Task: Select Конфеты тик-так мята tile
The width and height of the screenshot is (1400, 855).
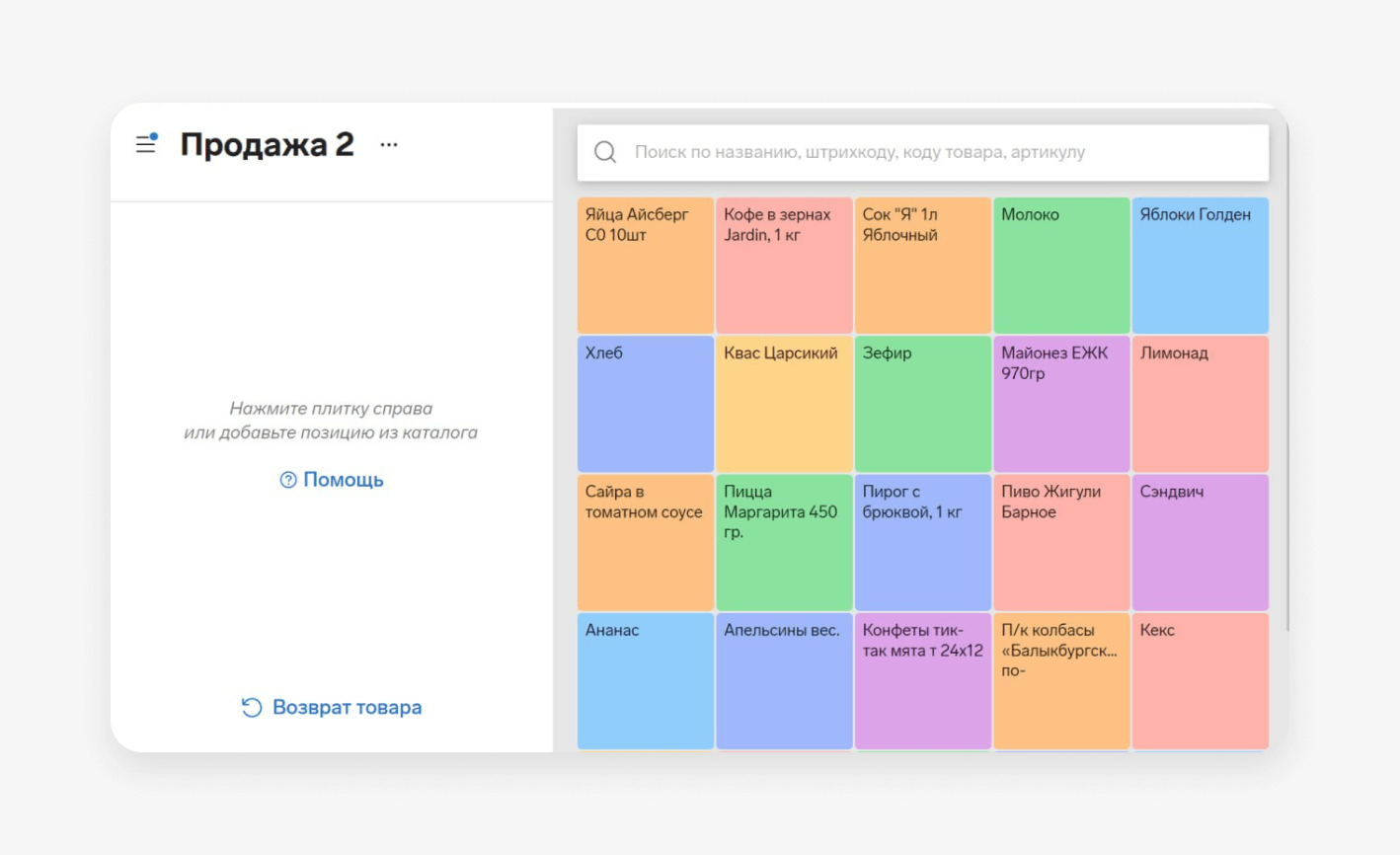Action: pyautogui.click(x=923, y=681)
